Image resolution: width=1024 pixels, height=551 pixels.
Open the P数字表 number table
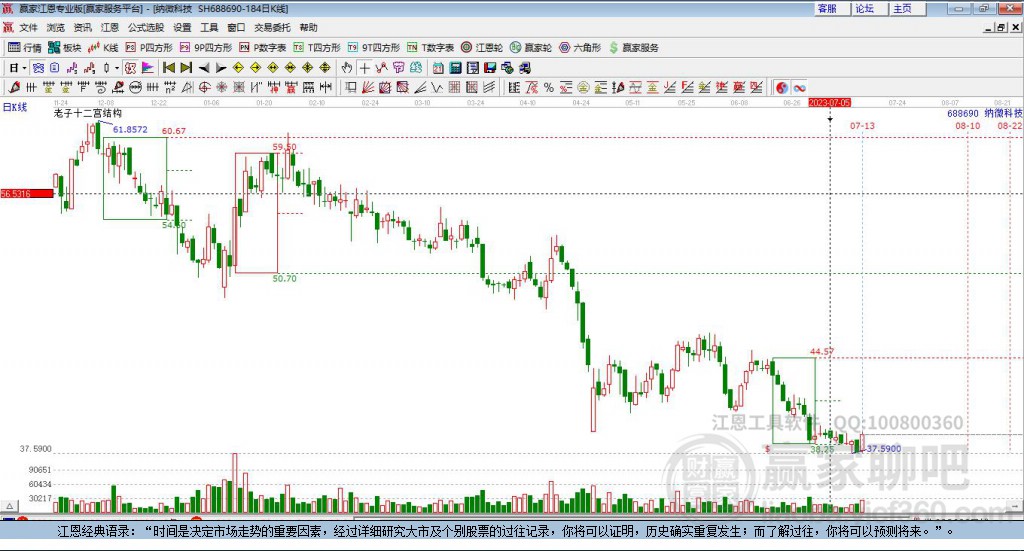pyautogui.click(x=263, y=48)
